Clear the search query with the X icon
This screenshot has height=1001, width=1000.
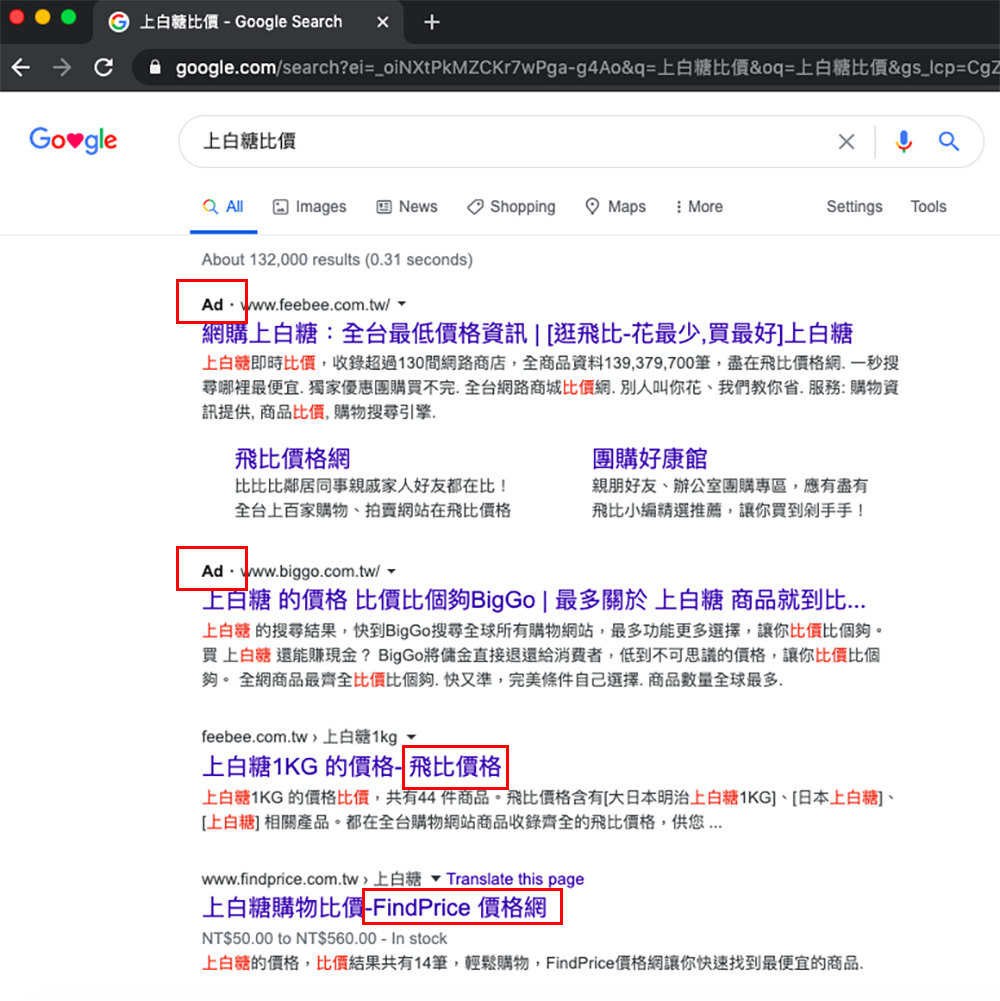coord(846,142)
